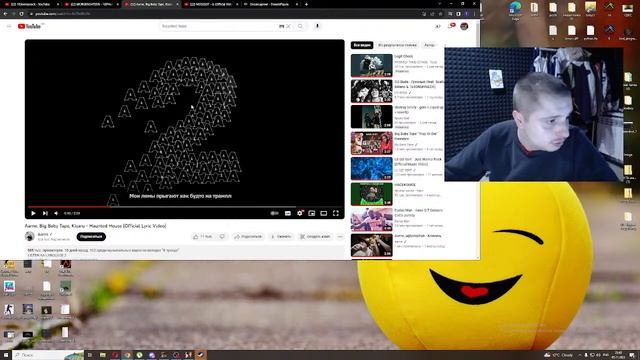
Task: Toggle autoplay switch in the player
Action: tap(275, 213)
